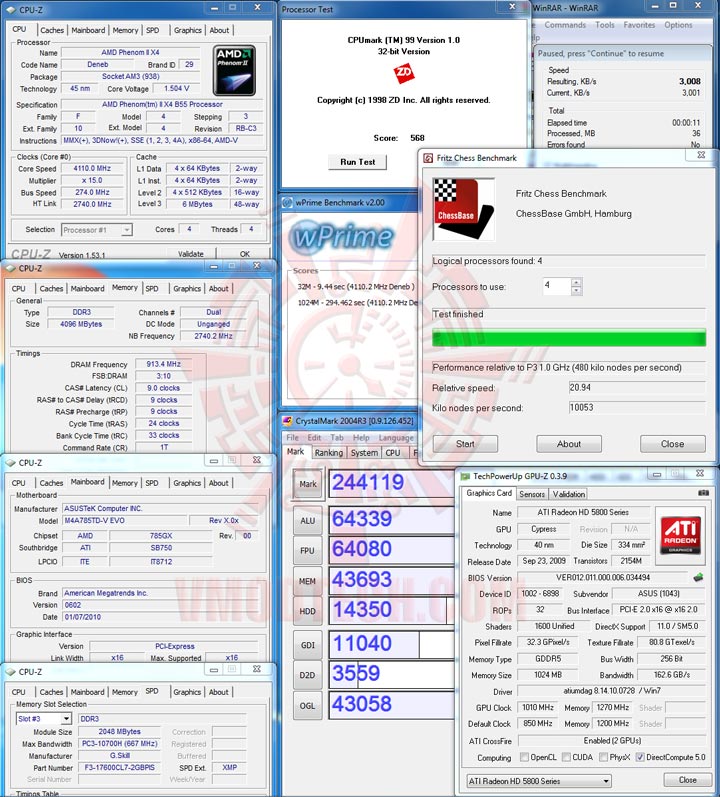Open Graphics tab in CPU-Z Mainboard window
Image resolution: width=720 pixels, height=797 pixels.
click(x=187, y=483)
